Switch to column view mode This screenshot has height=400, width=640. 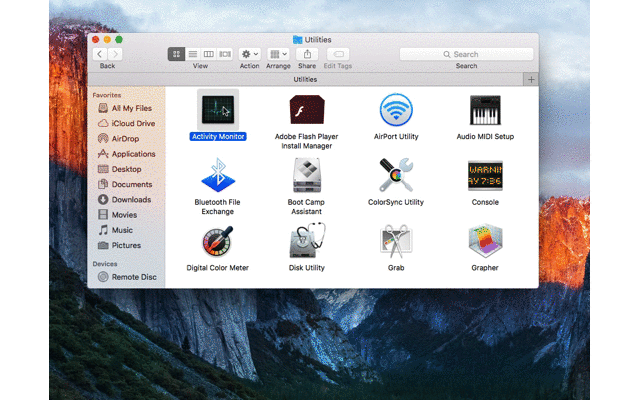point(209,54)
